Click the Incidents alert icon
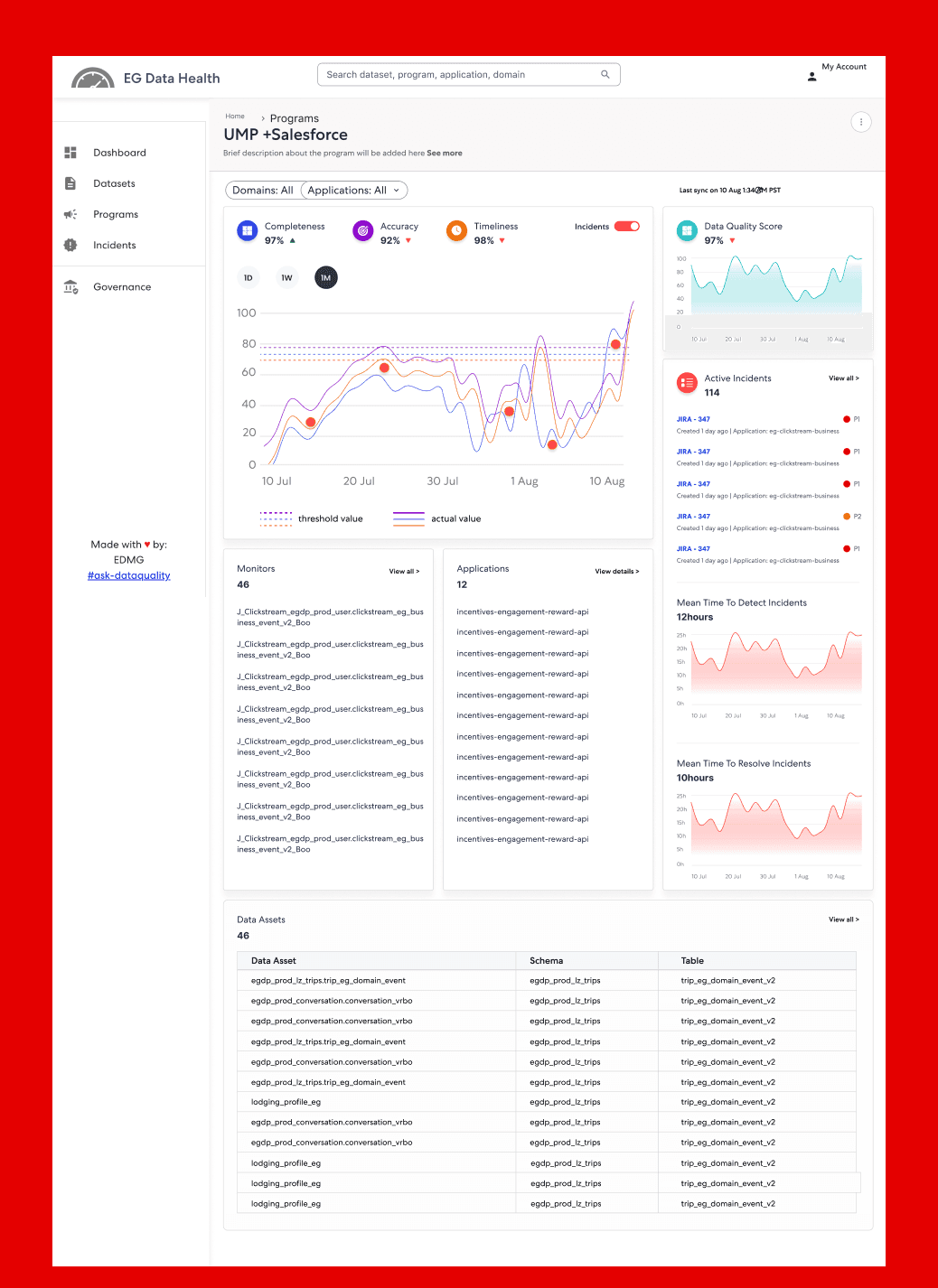Image resolution: width=938 pixels, height=1288 pixels. point(70,245)
